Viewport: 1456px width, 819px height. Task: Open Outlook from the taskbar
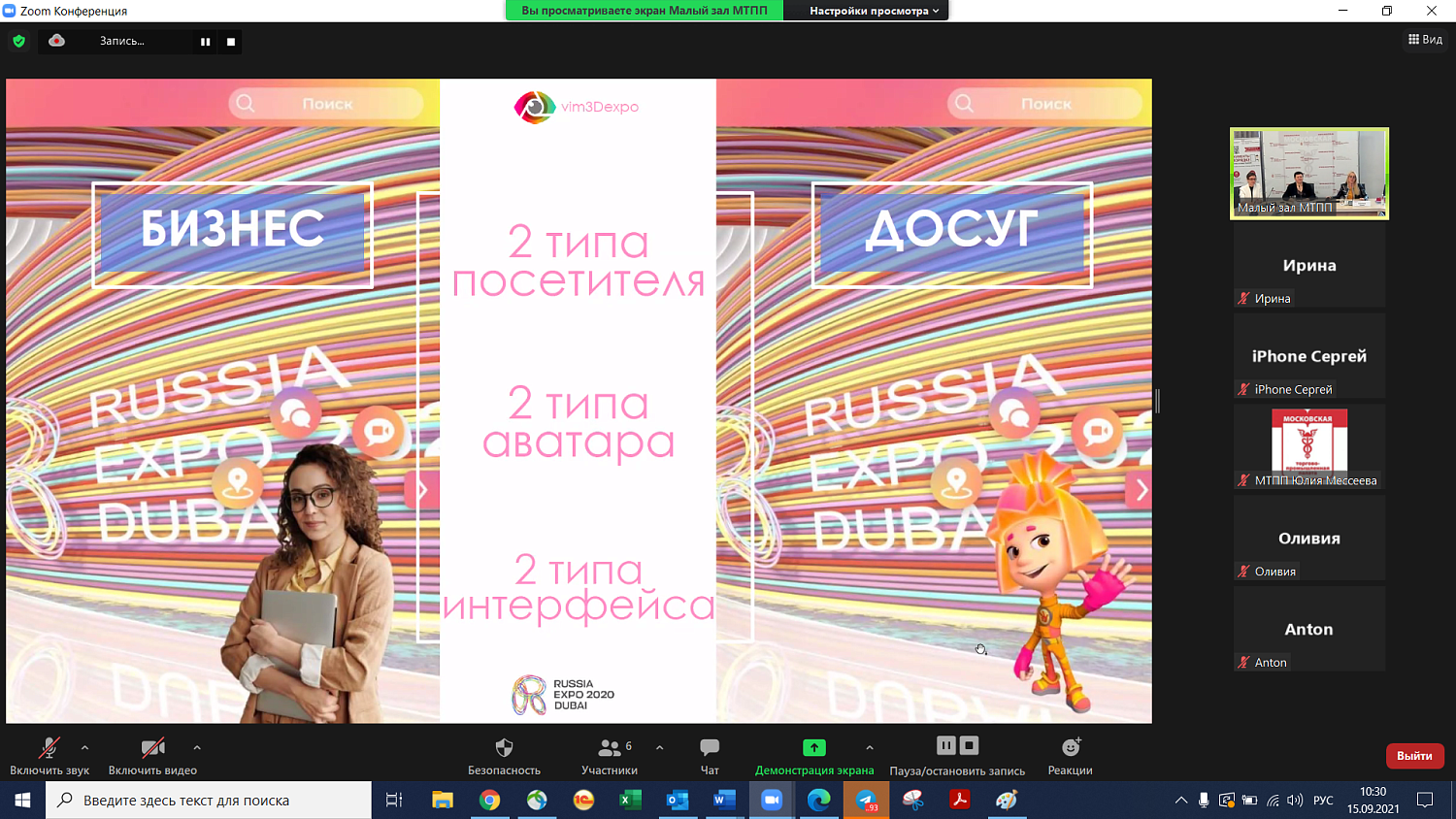tap(678, 801)
